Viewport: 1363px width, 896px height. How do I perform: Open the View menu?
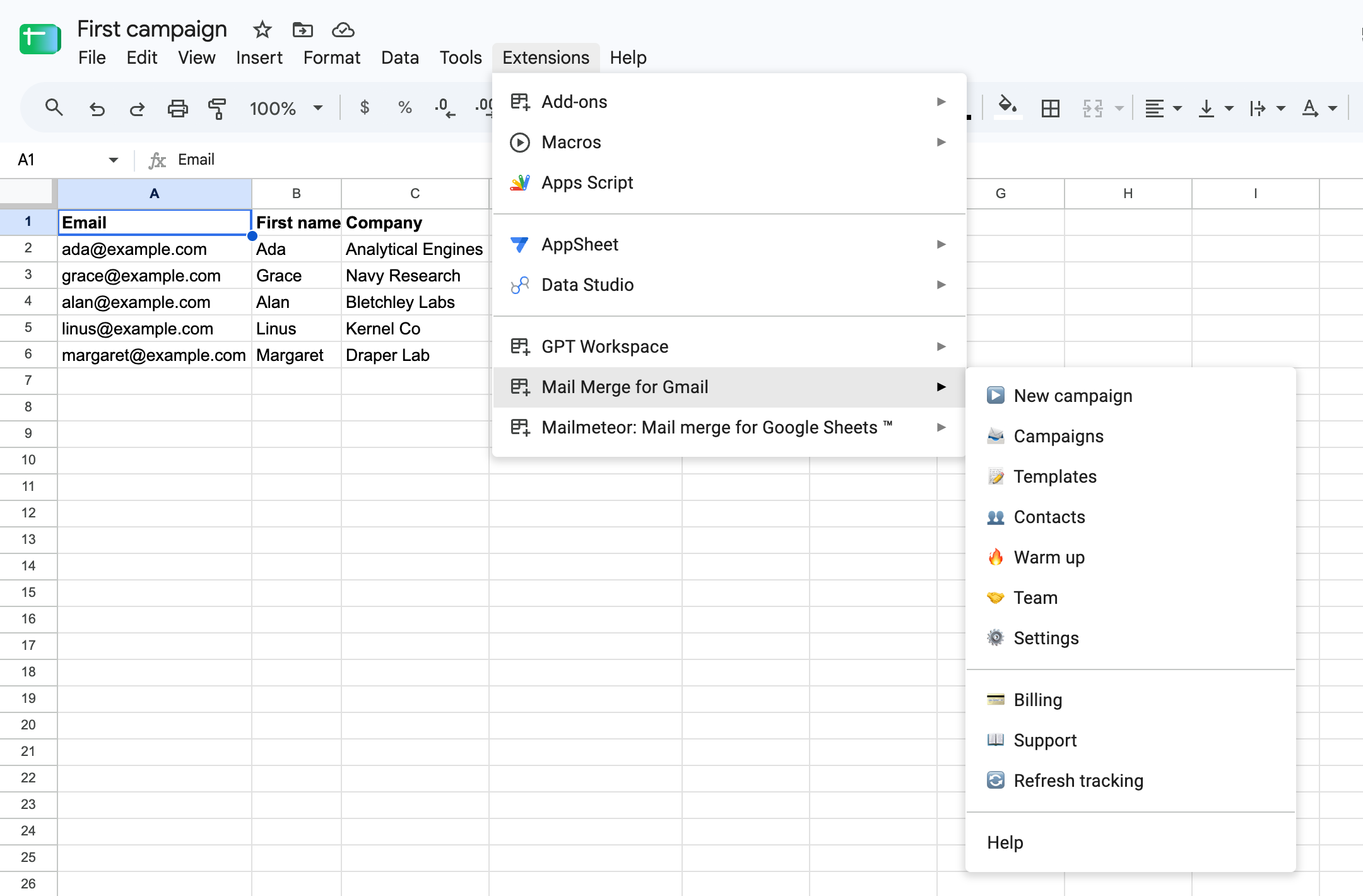[196, 57]
